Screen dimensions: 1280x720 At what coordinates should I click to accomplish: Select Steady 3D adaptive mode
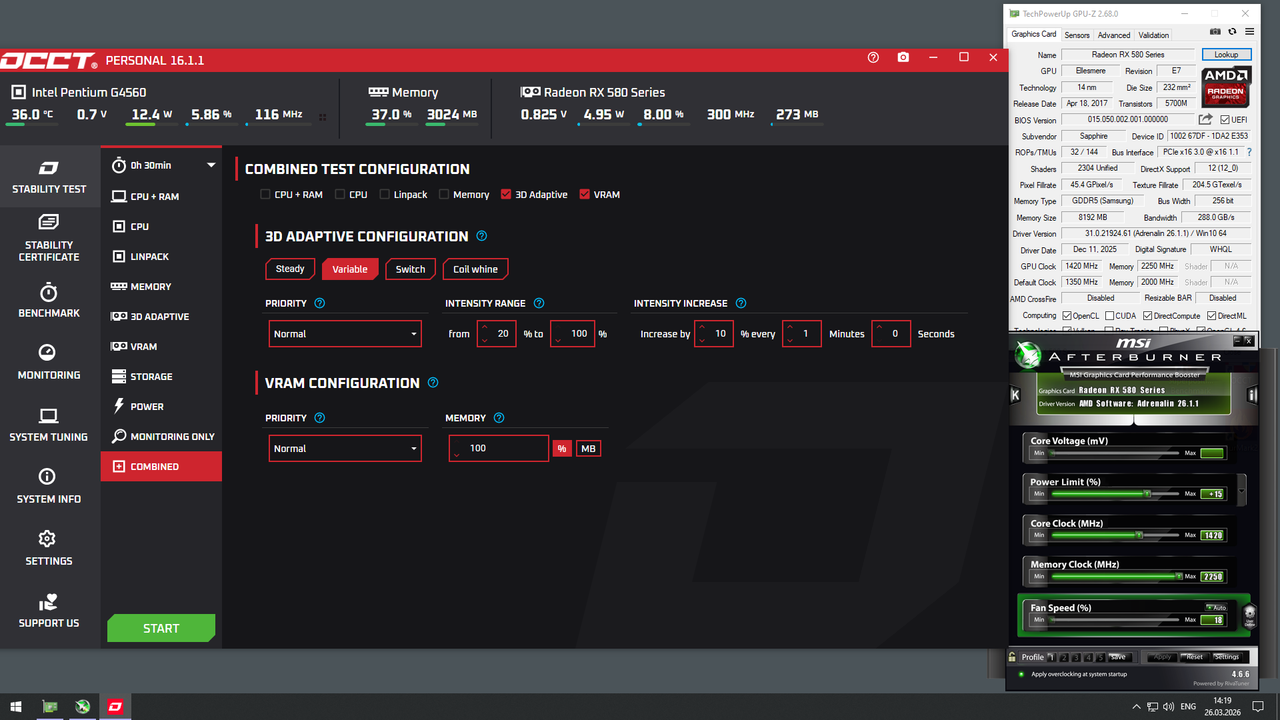click(290, 269)
